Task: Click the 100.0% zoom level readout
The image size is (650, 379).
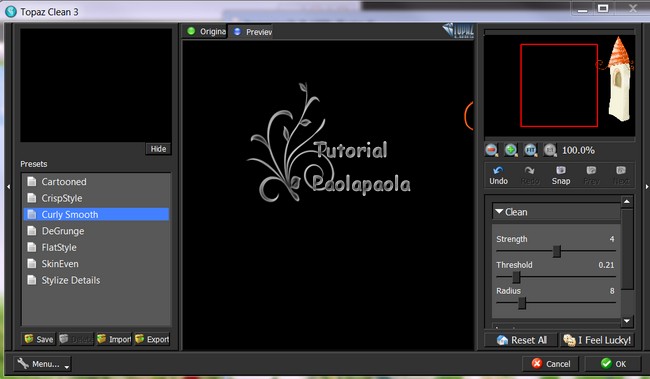Action: pos(578,150)
